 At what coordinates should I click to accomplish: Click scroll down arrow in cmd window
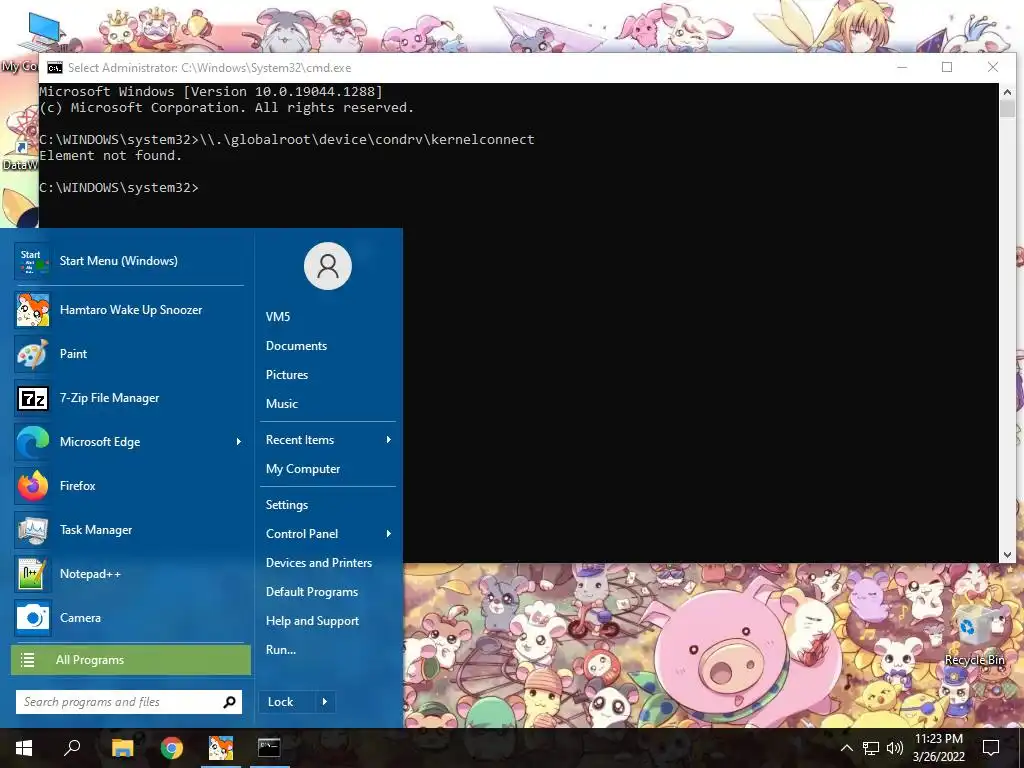(x=1006, y=554)
